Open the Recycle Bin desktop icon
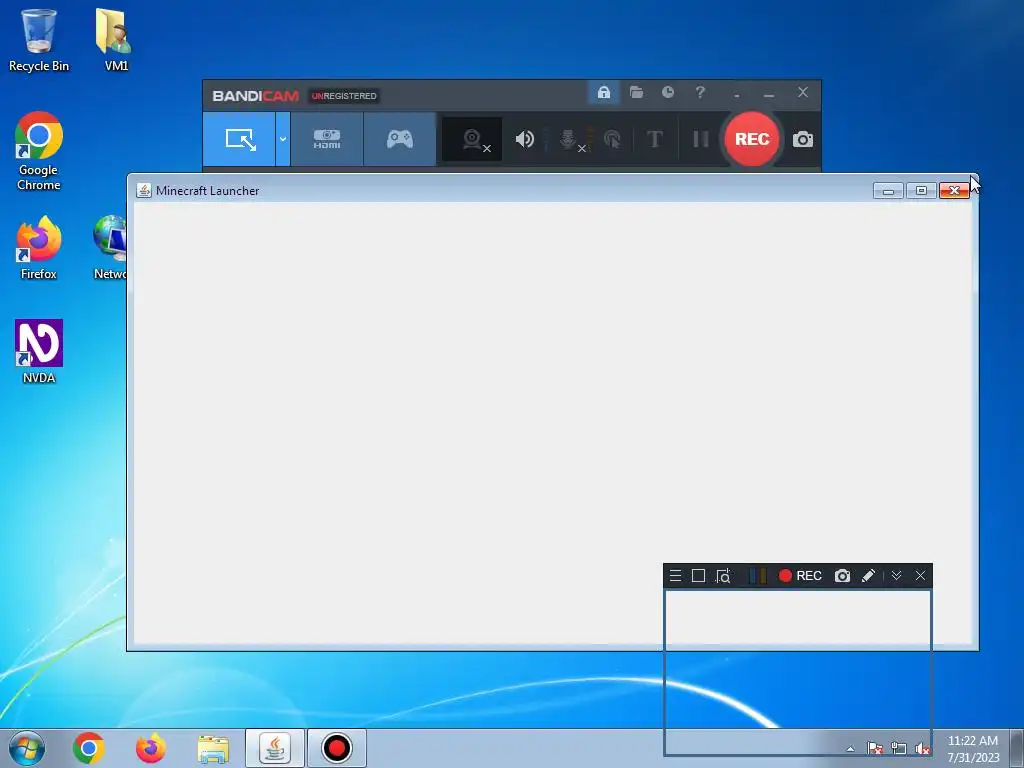This screenshot has width=1024, height=768. coord(39,39)
